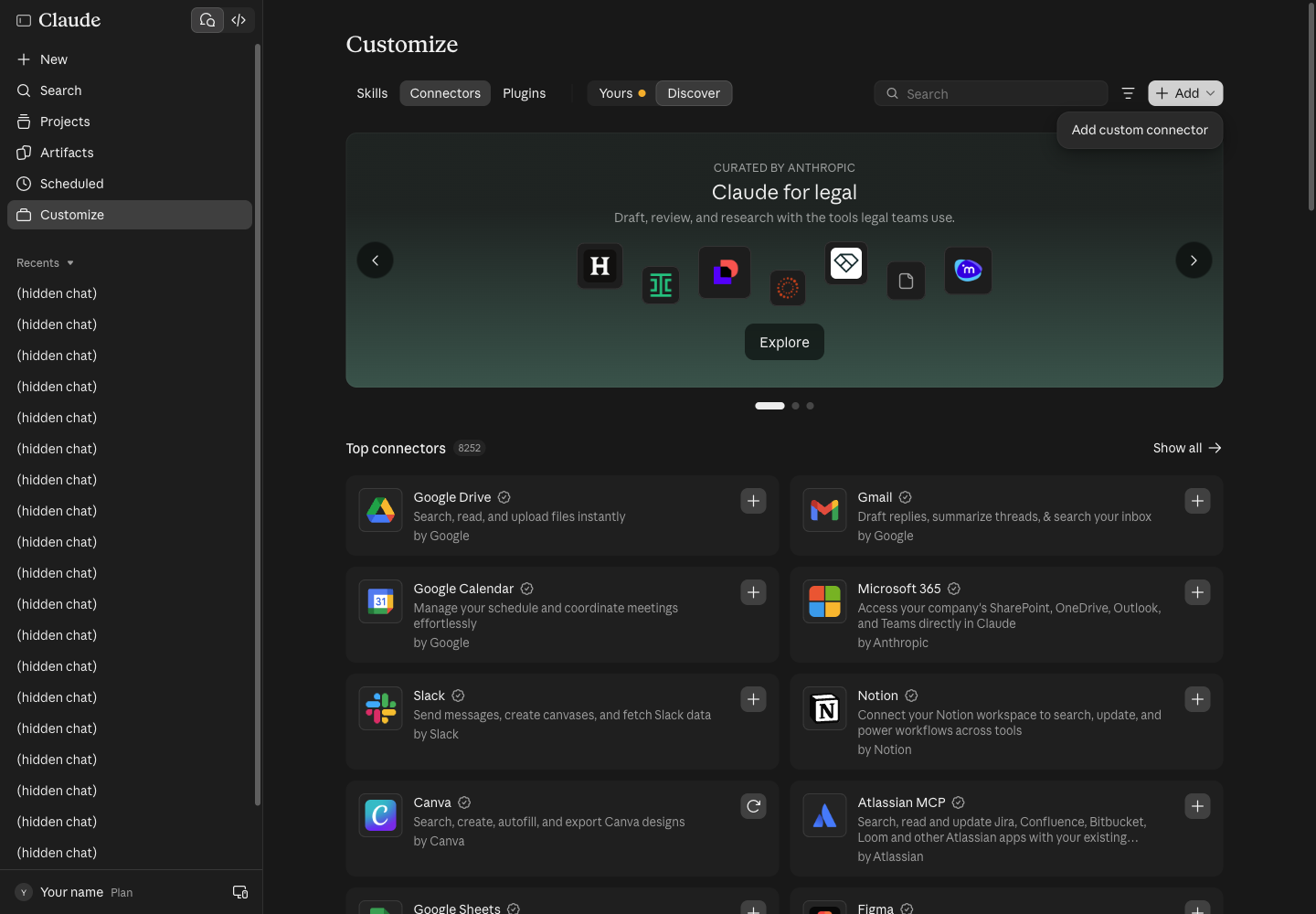The image size is (1316, 914).
Task: Open the Google Drive logo
Action: click(380, 510)
